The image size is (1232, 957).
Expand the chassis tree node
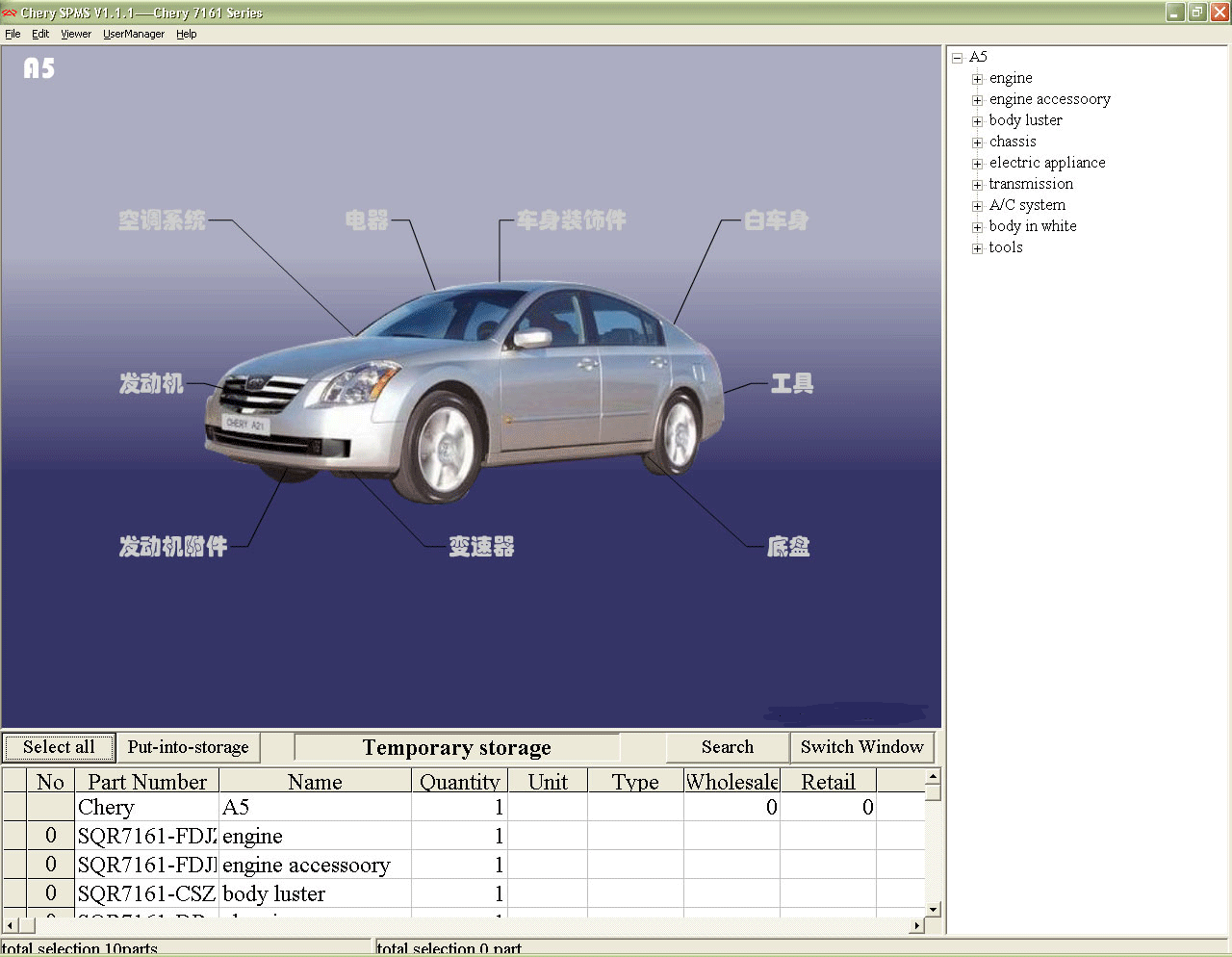[x=977, y=142]
